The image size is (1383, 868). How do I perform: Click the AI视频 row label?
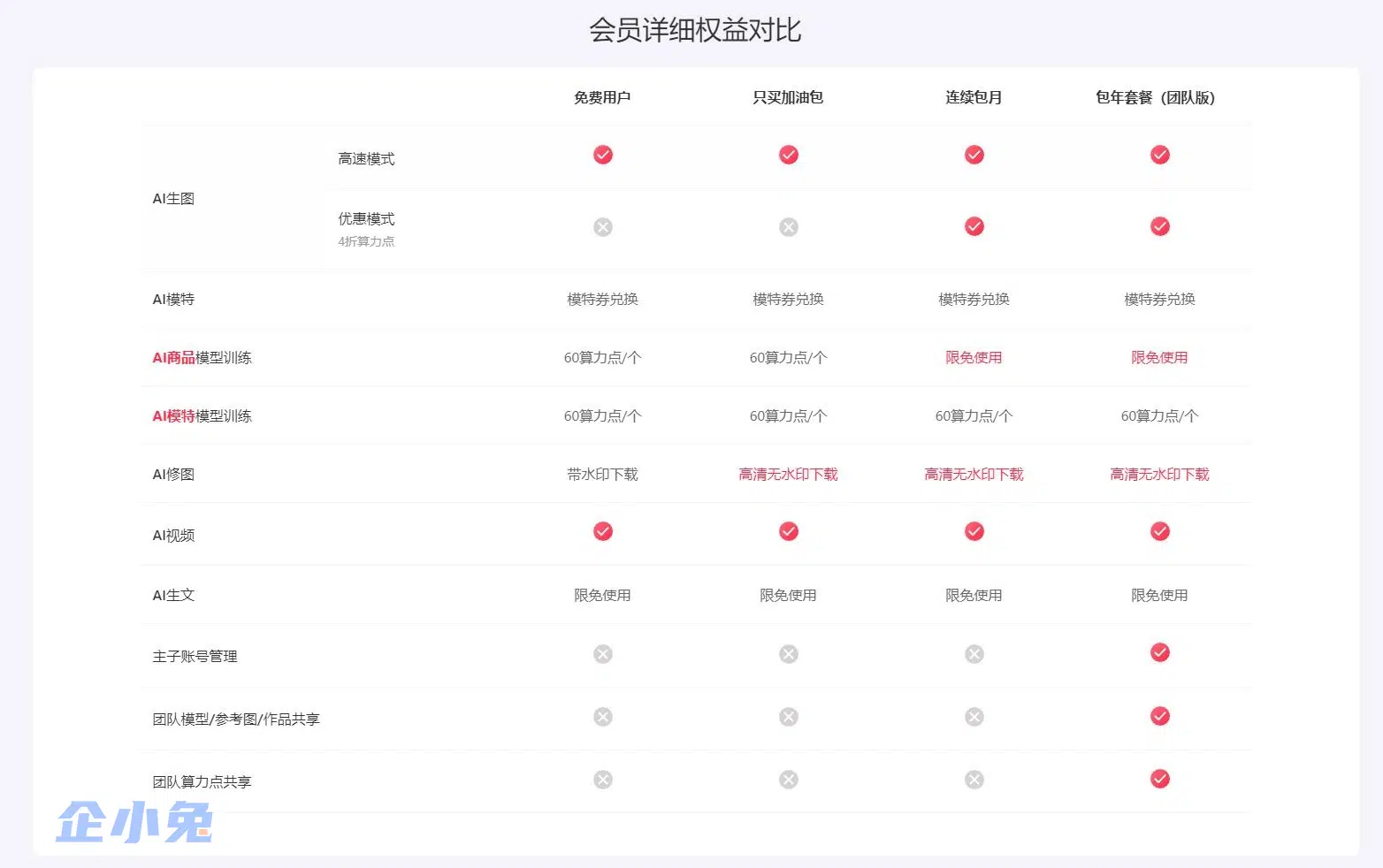tap(173, 536)
